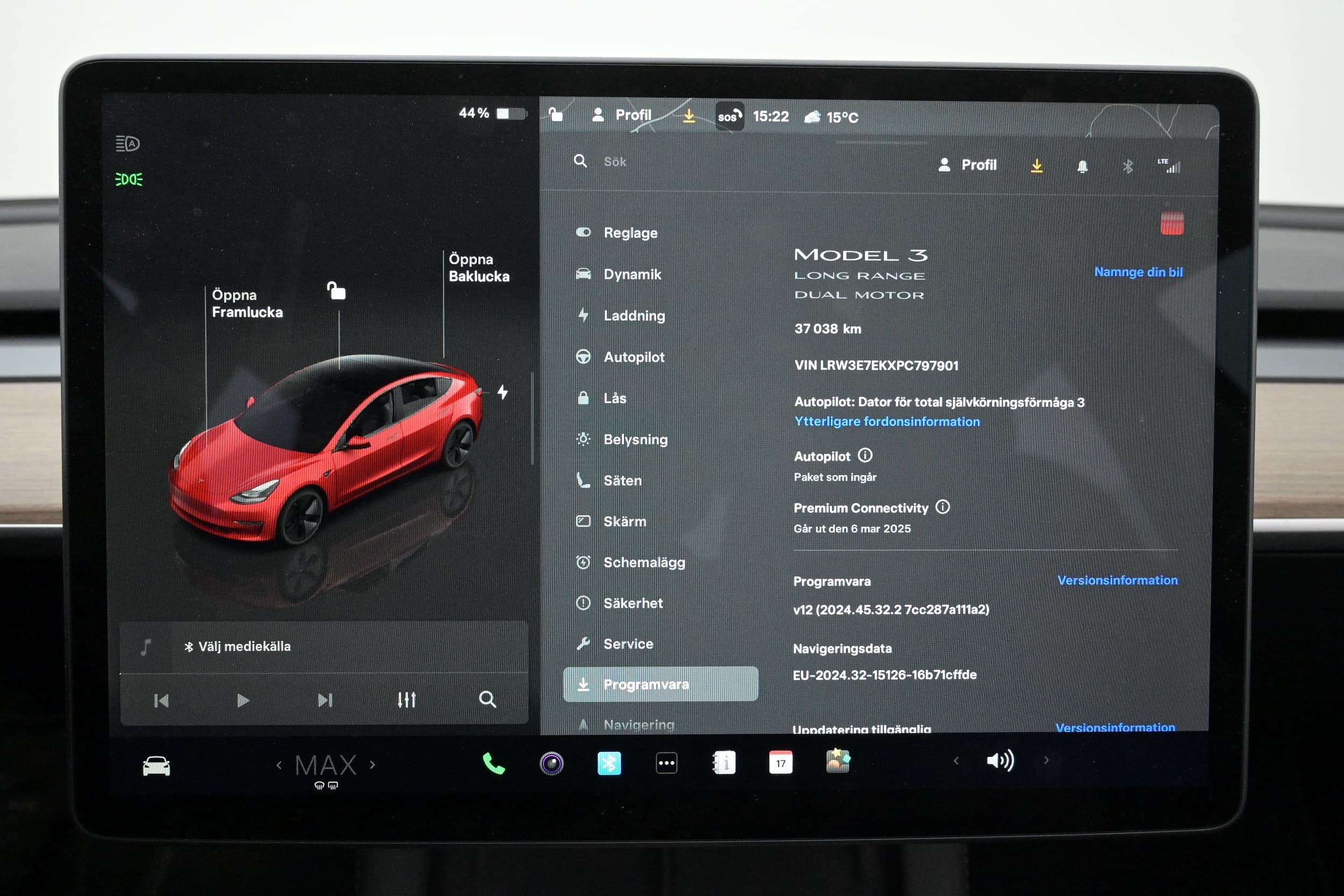Increase temperature with right chevron
1344x896 pixels.
373,764
